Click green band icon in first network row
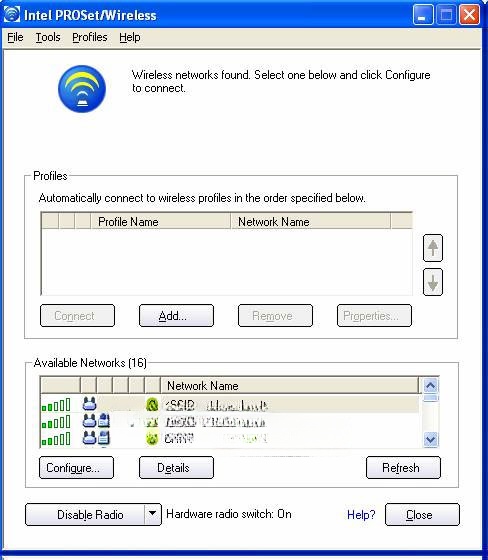The height and width of the screenshot is (560, 488). 152,405
